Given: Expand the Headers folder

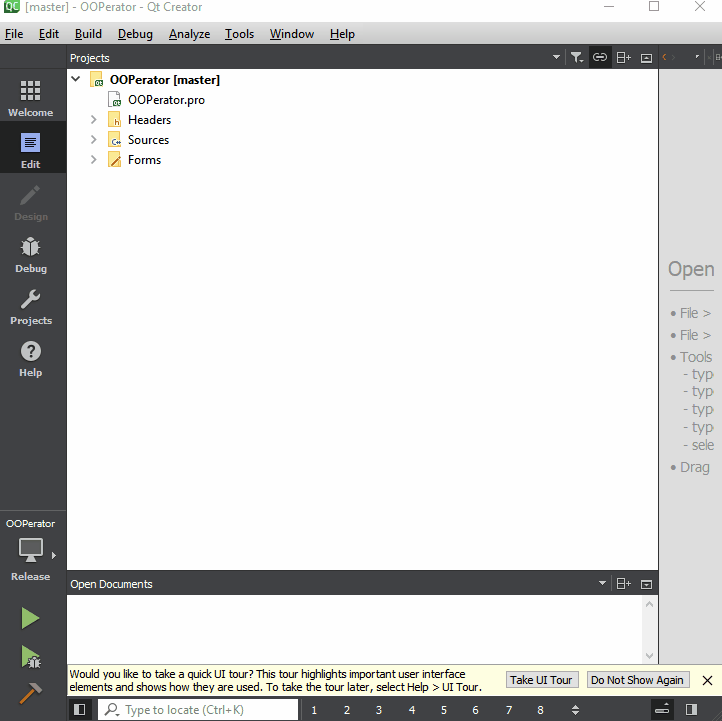Looking at the screenshot, I should click(x=93, y=120).
